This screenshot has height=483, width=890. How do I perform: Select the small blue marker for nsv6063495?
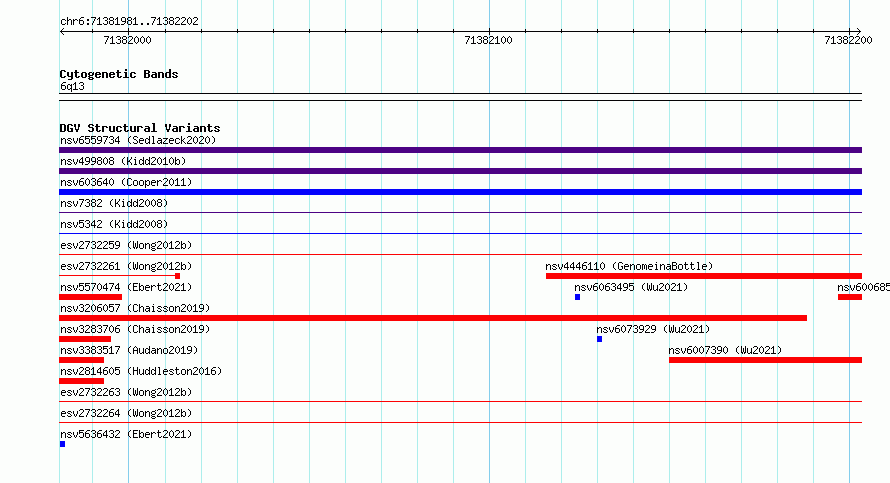[x=577, y=297]
